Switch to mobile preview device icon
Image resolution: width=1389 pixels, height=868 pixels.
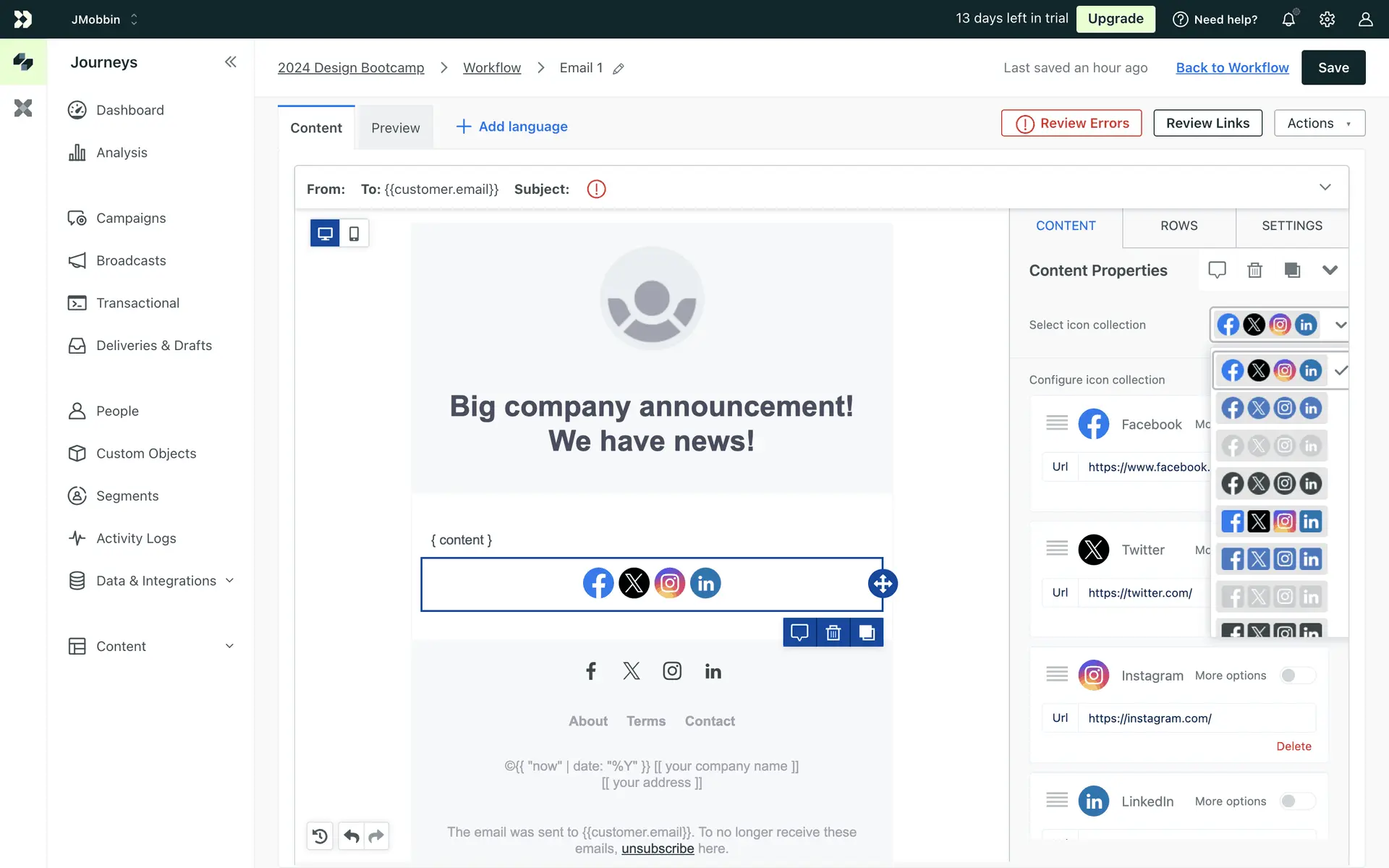[x=354, y=234]
